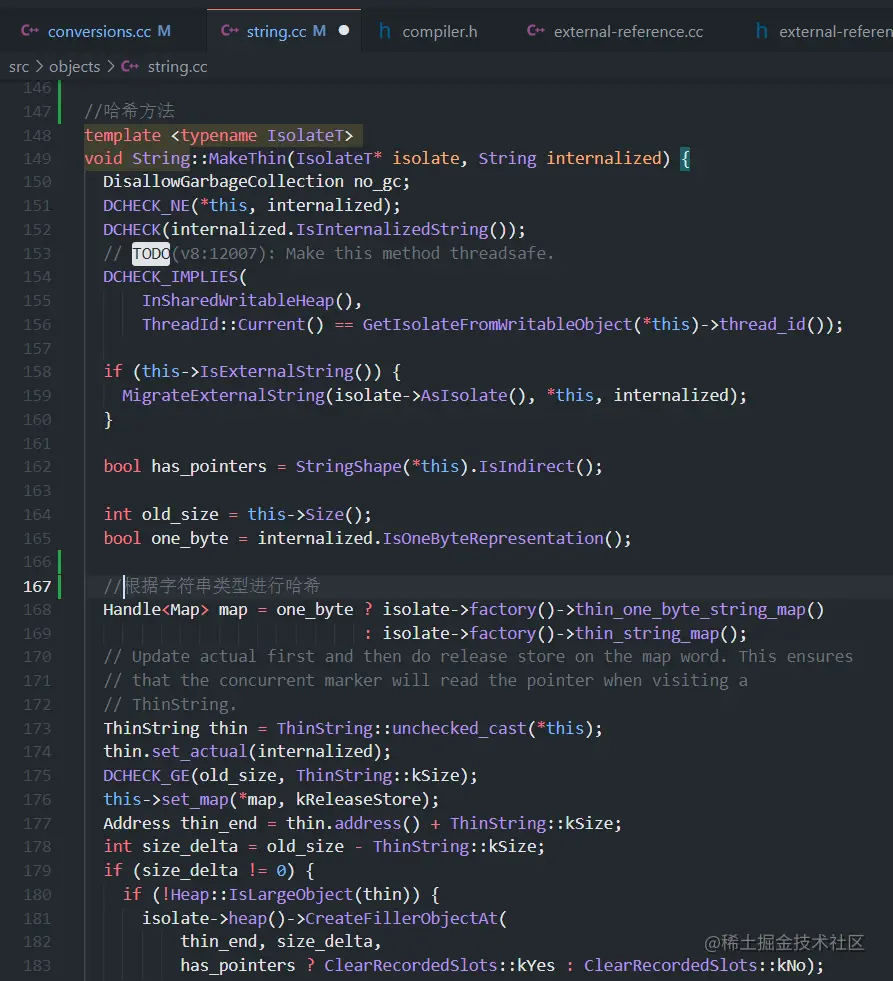
Task: Click 'CreateFillerObjectAt' on line 181
Action: click(401, 918)
